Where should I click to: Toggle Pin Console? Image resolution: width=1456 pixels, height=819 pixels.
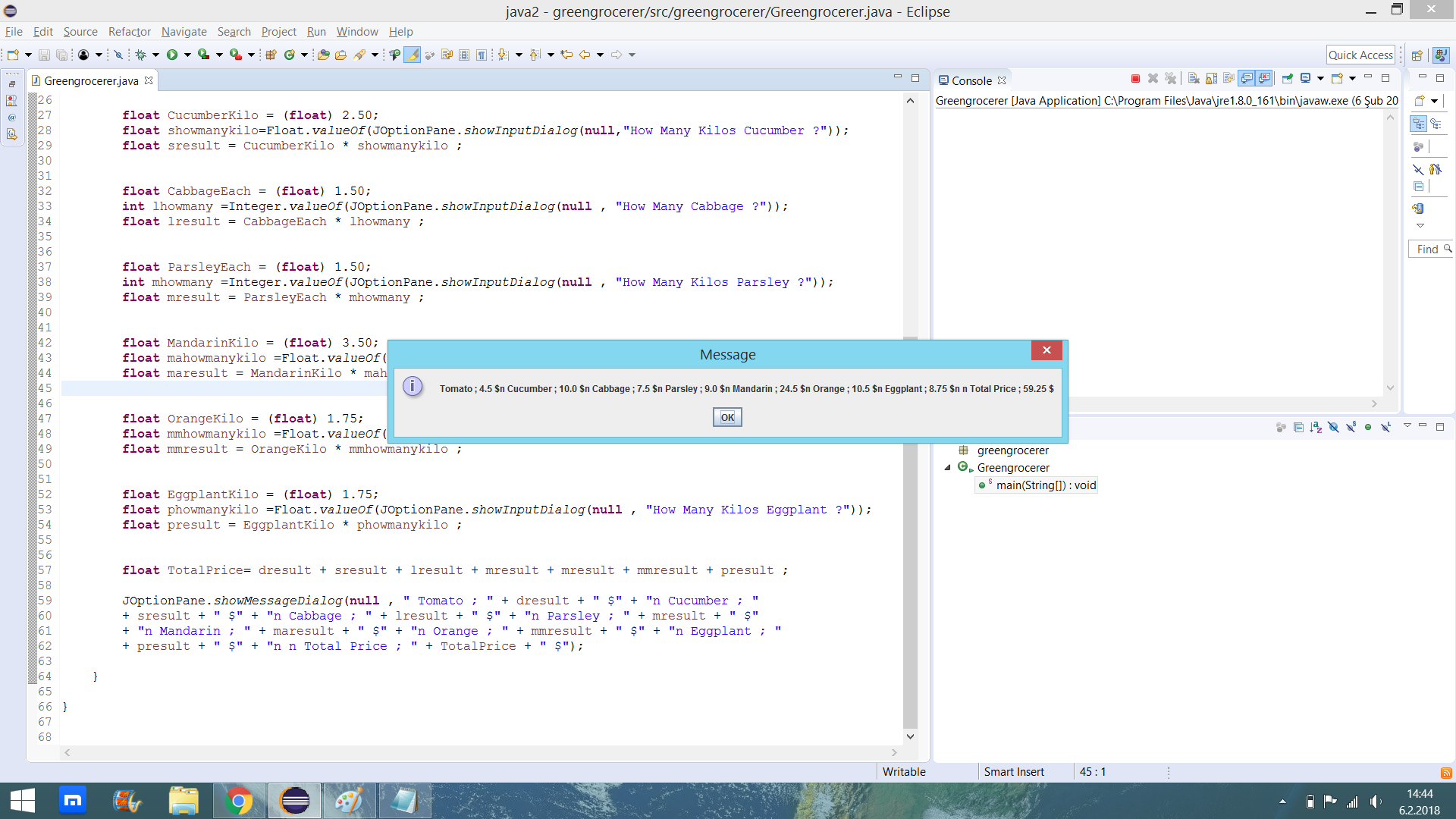tap(1288, 79)
